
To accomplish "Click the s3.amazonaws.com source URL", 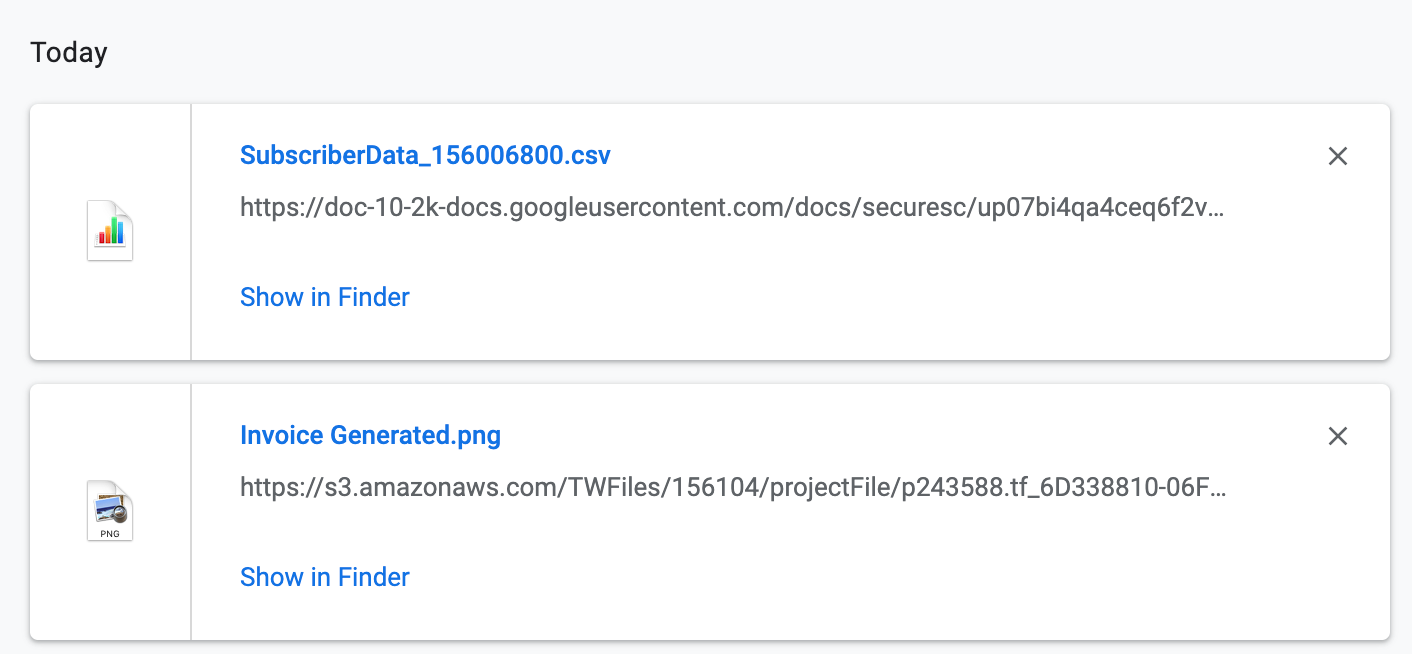I will point(732,488).
